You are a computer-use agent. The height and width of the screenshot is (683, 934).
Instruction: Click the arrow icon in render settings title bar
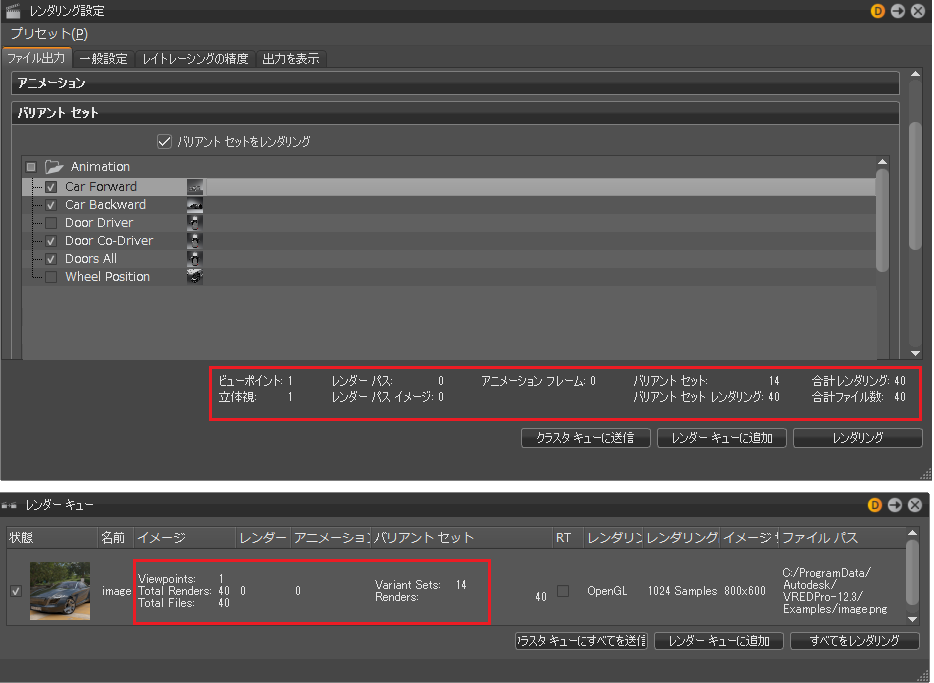click(x=898, y=11)
